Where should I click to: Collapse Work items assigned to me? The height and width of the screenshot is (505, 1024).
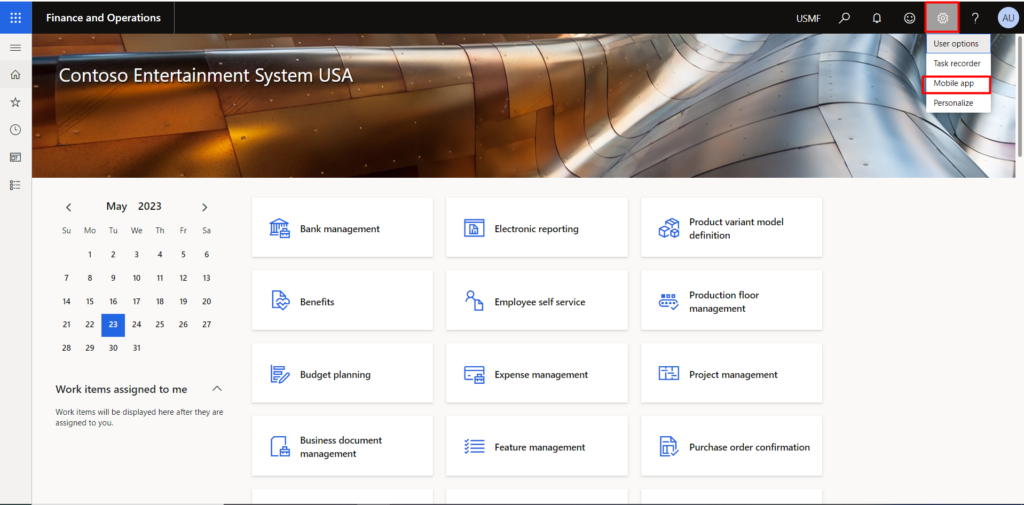pos(217,389)
